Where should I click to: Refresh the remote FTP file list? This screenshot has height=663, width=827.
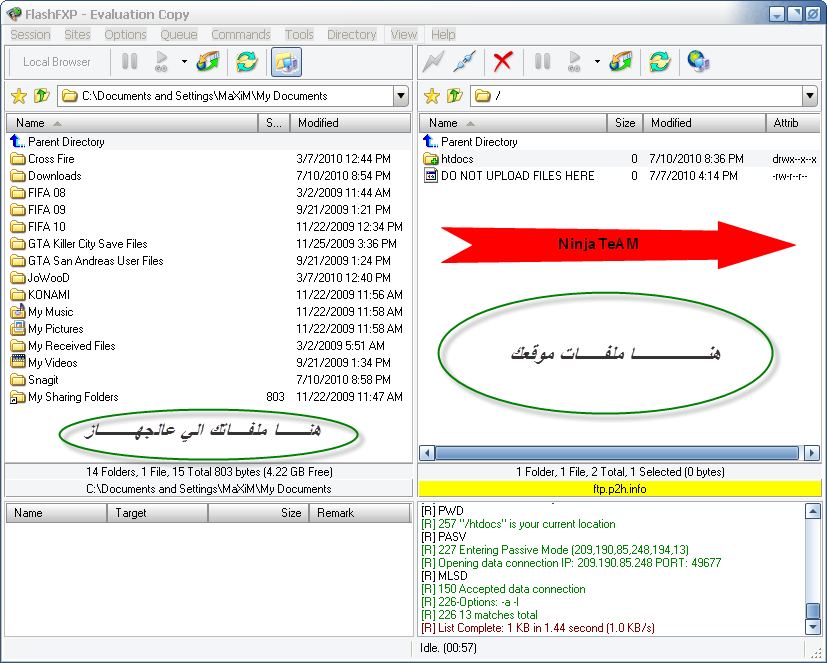659,62
